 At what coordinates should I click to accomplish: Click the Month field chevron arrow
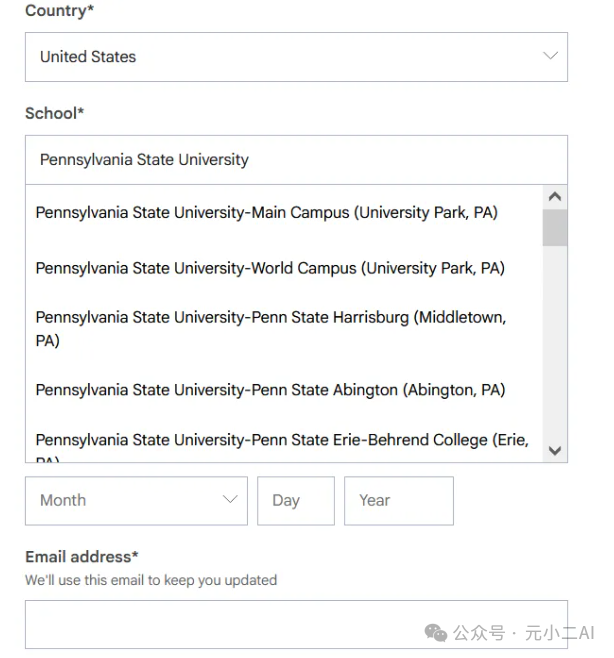[x=229, y=500]
